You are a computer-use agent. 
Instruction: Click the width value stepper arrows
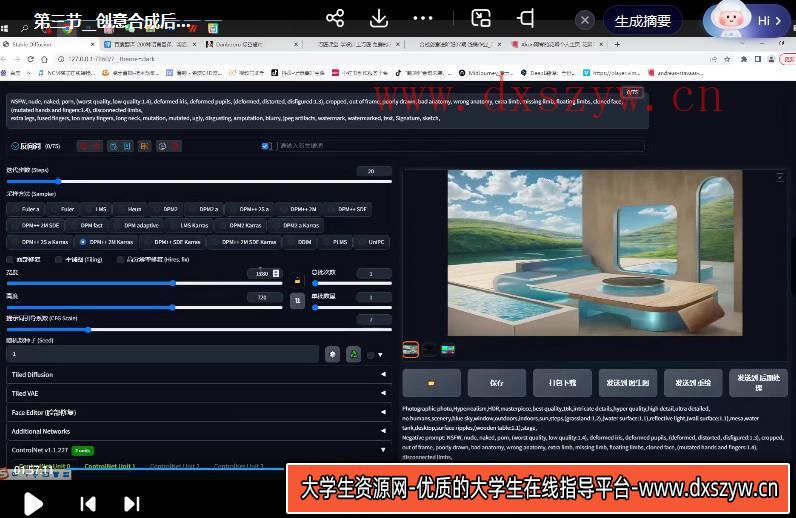click(276, 273)
